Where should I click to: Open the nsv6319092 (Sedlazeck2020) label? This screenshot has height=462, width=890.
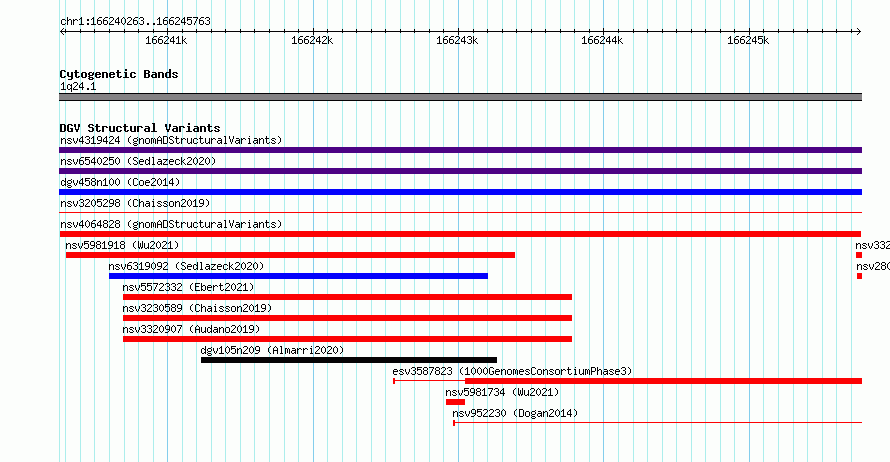pyautogui.click(x=186, y=266)
